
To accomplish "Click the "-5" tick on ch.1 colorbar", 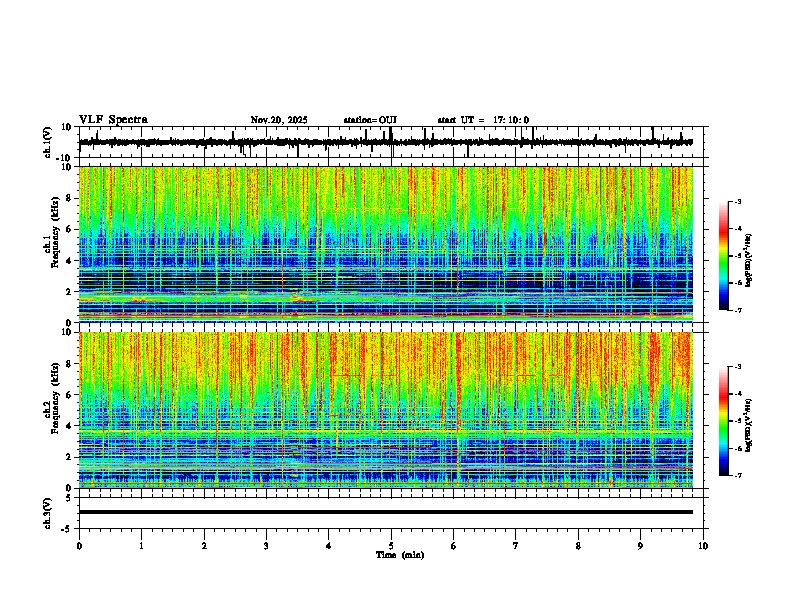I will (737, 256).
